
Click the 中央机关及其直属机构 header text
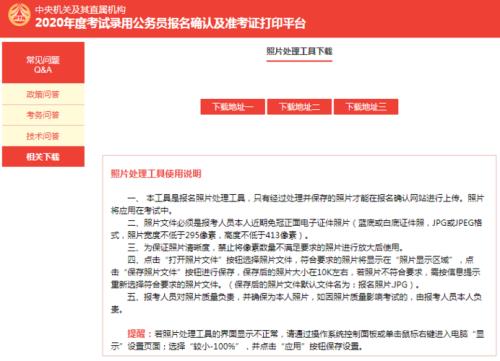[80, 9]
